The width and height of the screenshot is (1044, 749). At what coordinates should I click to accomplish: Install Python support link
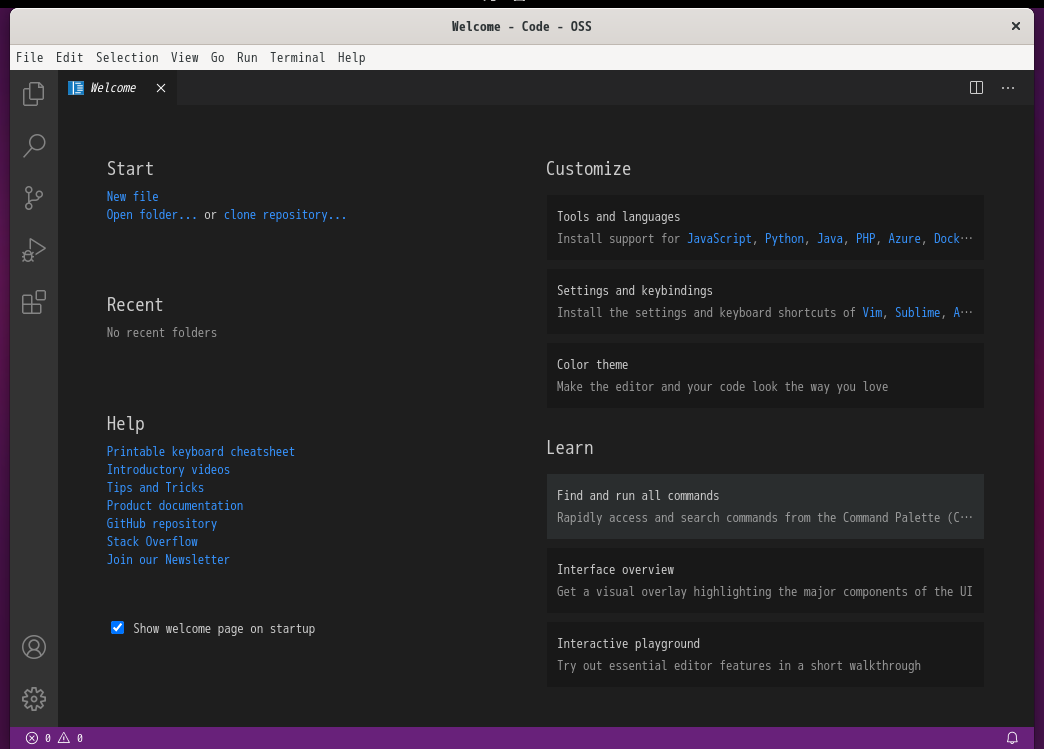(x=784, y=238)
